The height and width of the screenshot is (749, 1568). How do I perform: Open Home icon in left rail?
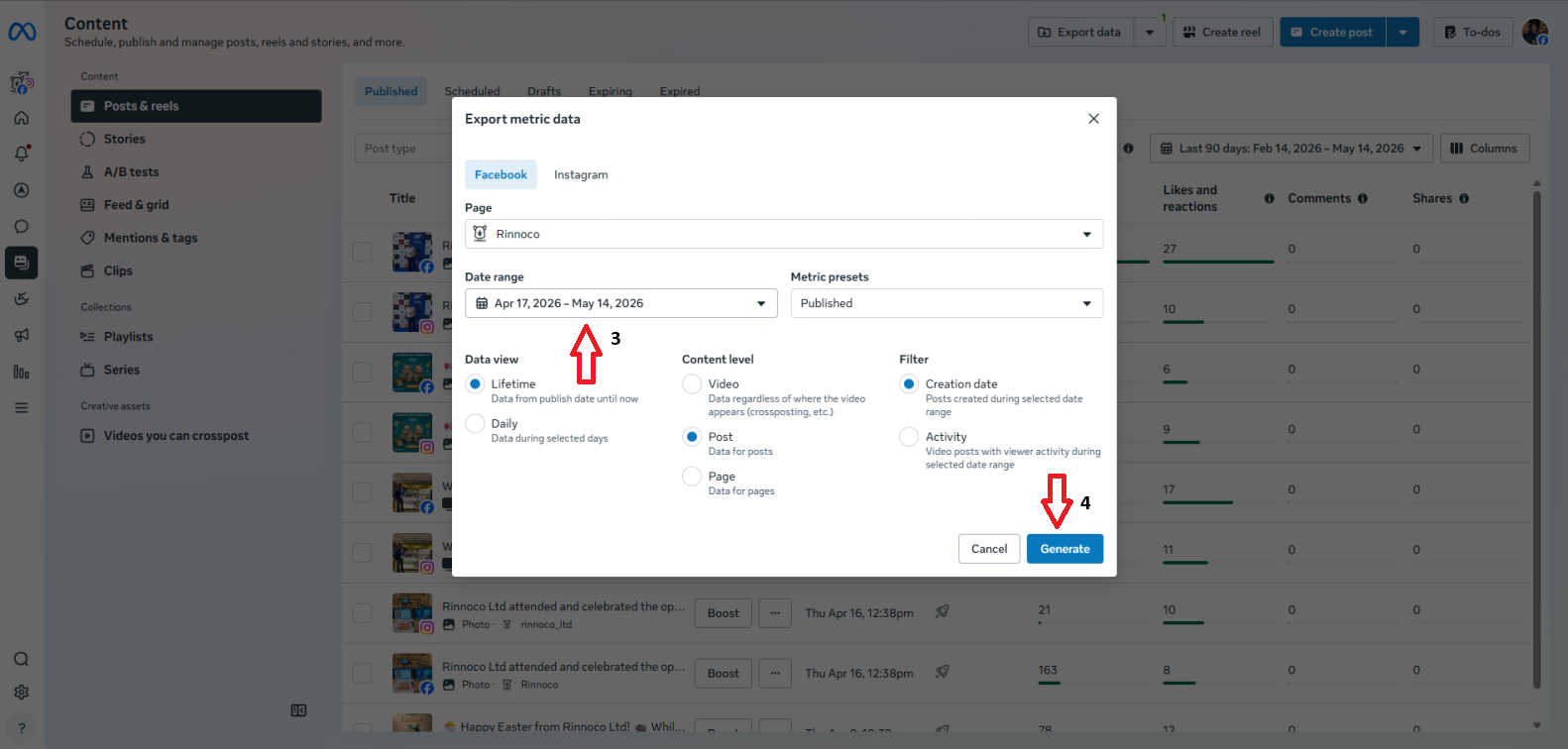click(x=21, y=118)
